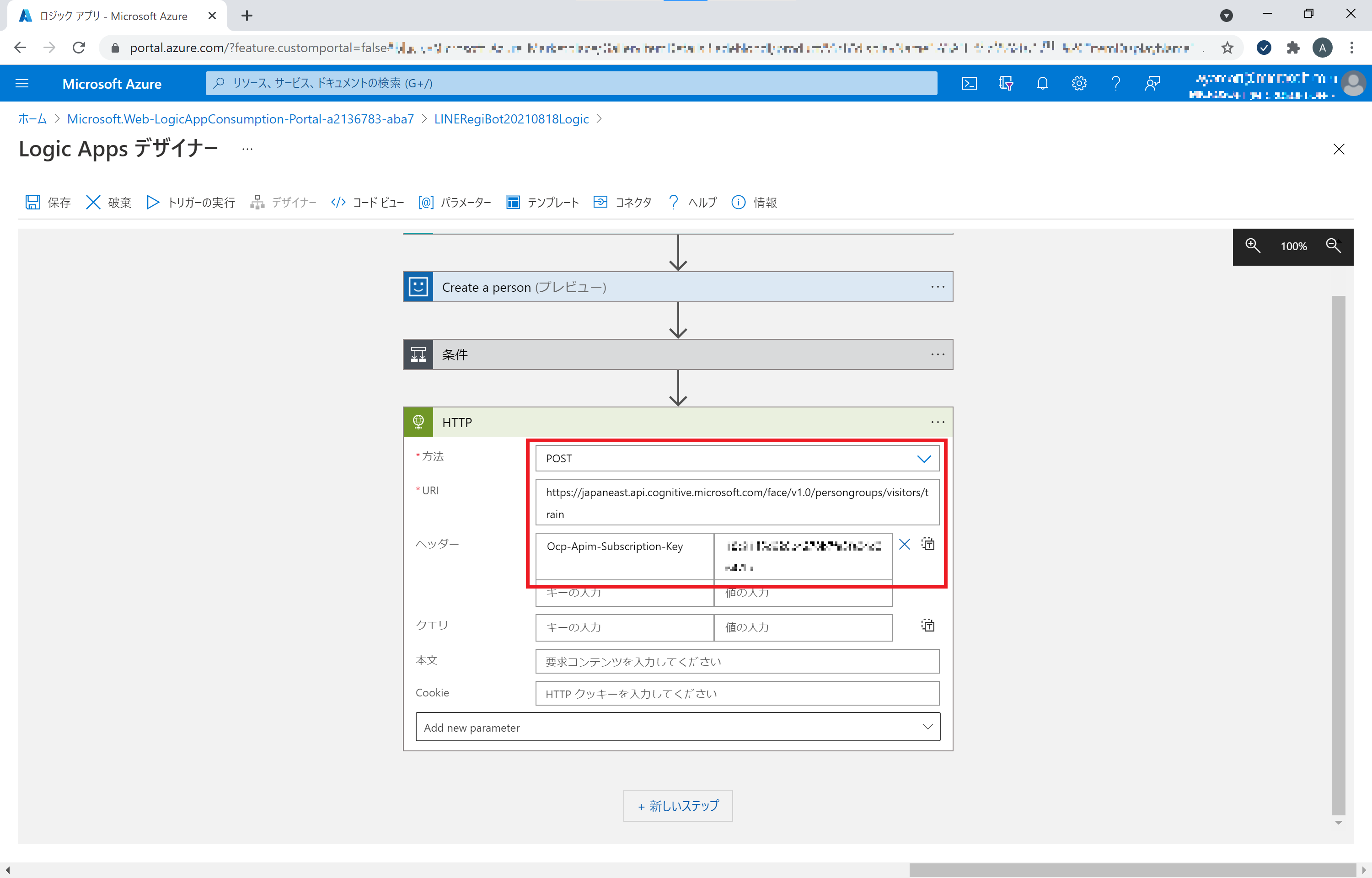The image size is (1372, 878).
Task: Open designer help
Action: coord(691,203)
